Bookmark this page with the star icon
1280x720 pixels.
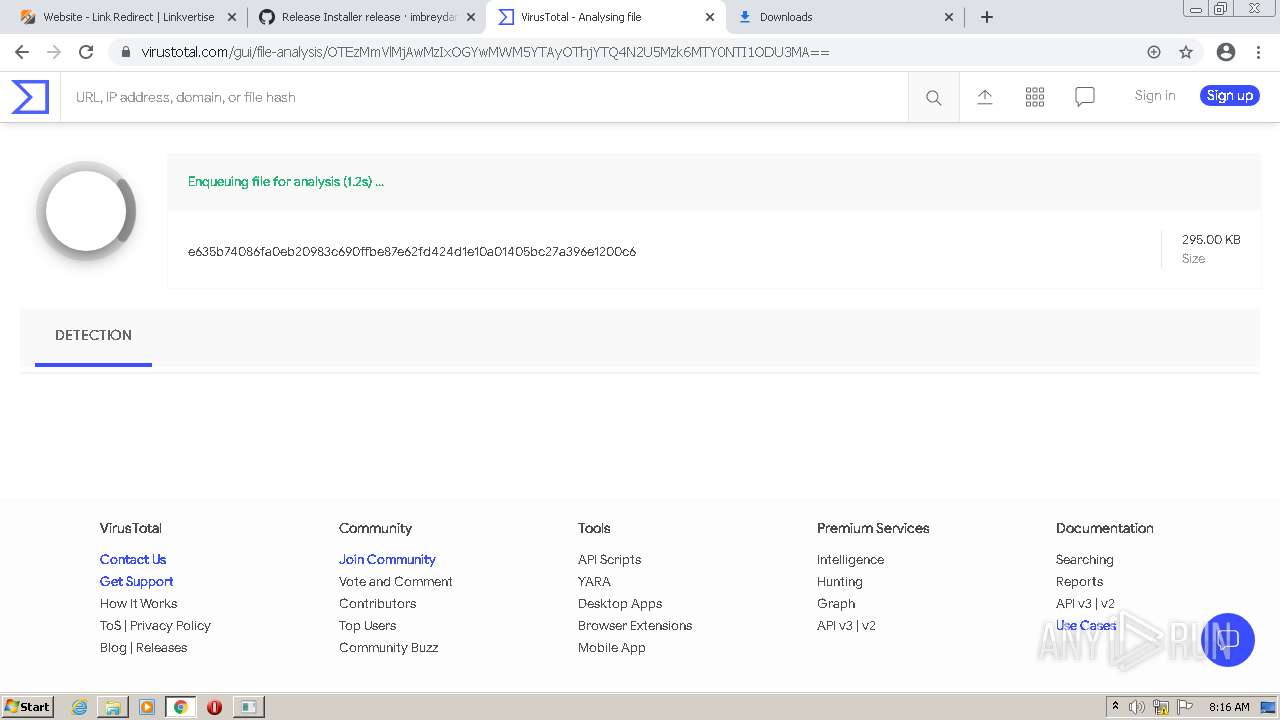point(1186,52)
